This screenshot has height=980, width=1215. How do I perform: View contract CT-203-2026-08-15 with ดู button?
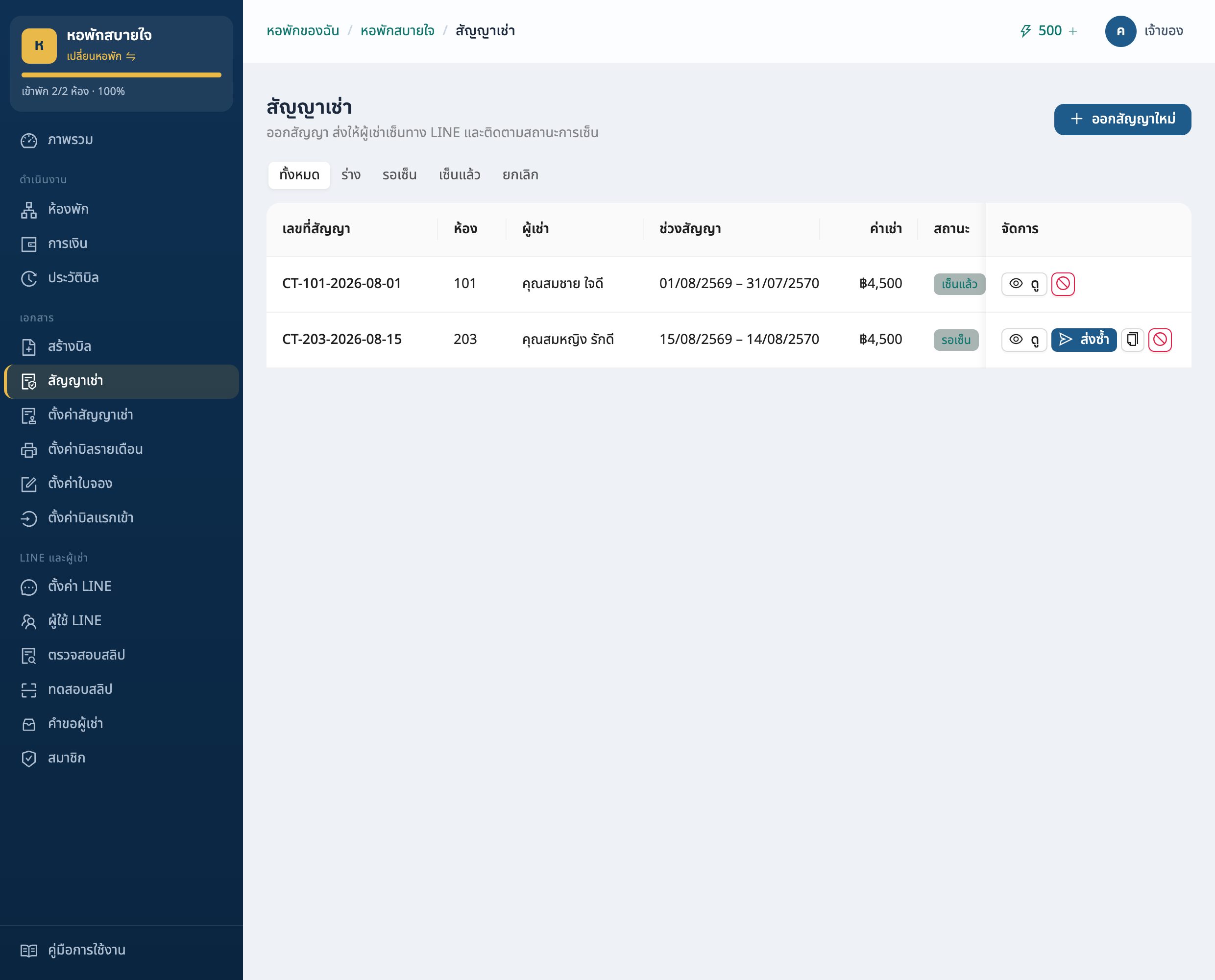click(1024, 340)
